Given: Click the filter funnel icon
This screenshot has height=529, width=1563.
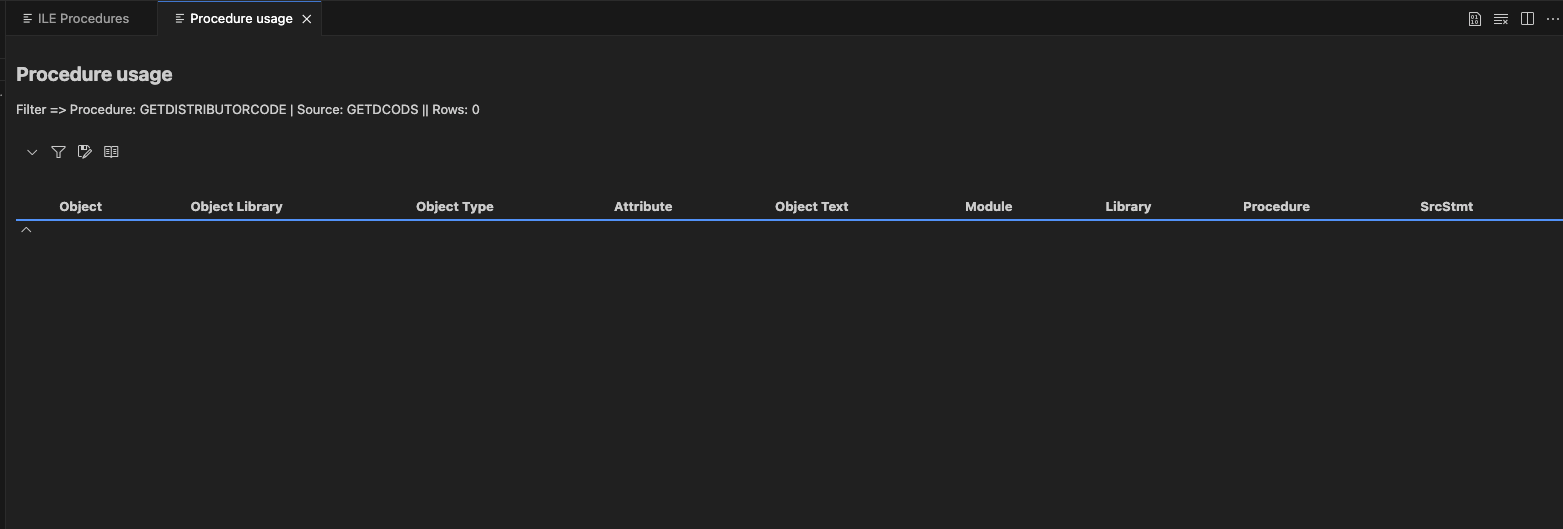Looking at the screenshot, I should tap(58, 152).
